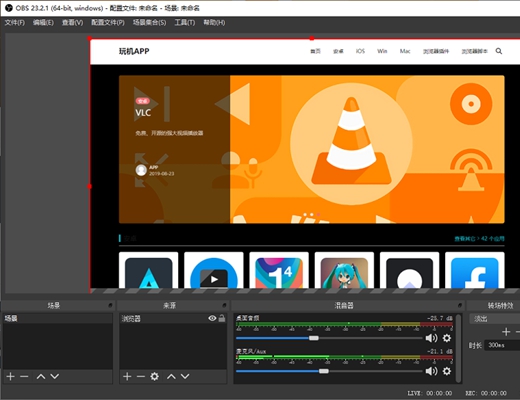Mute the 桌面音频 speaker icon
520x400 pixels.
click(431, 338)
